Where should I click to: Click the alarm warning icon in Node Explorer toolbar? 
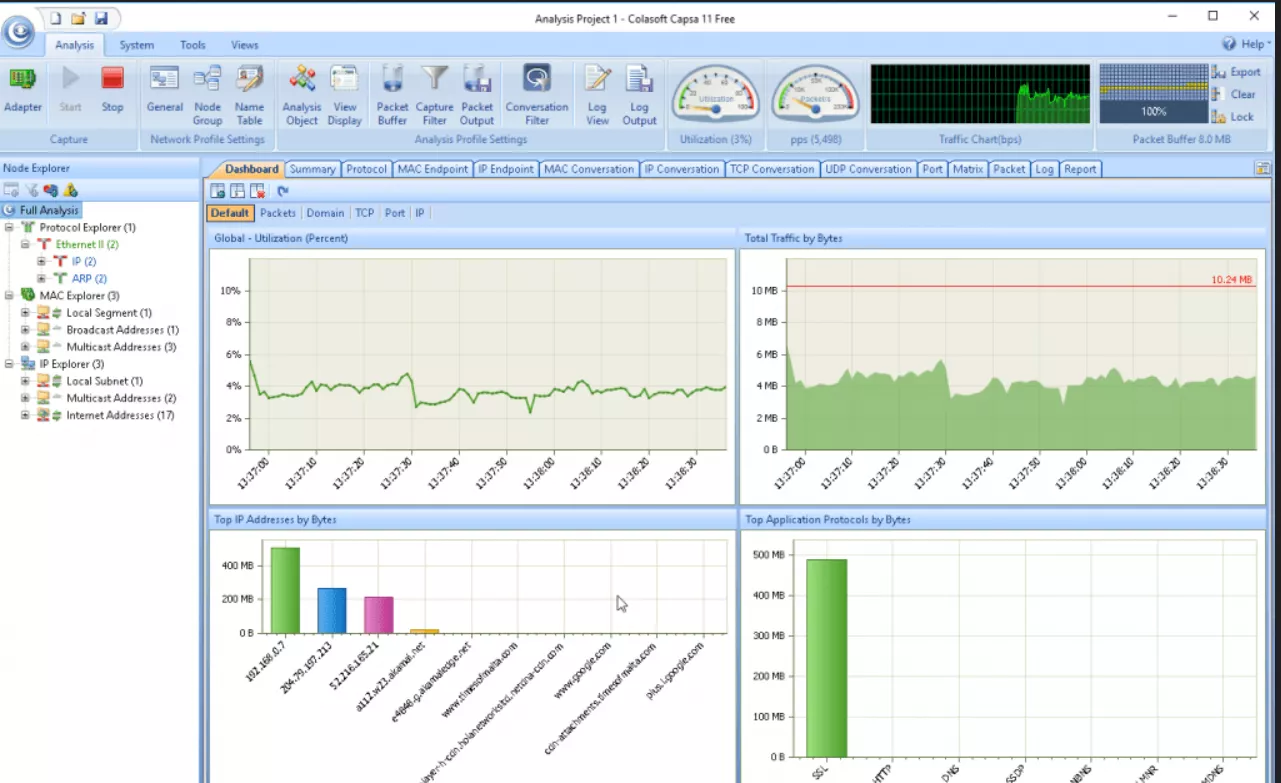[x=69, y=190]
